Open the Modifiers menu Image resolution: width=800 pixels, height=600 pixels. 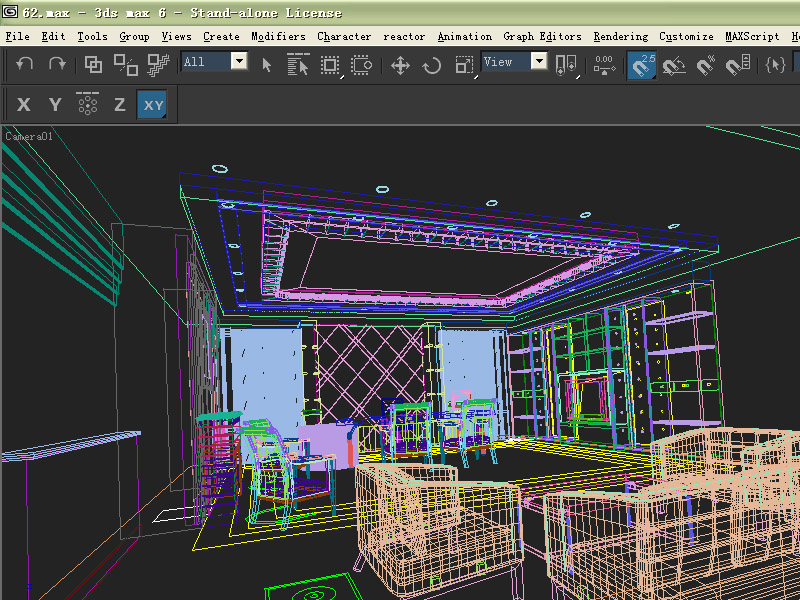(x=278, y=36)
